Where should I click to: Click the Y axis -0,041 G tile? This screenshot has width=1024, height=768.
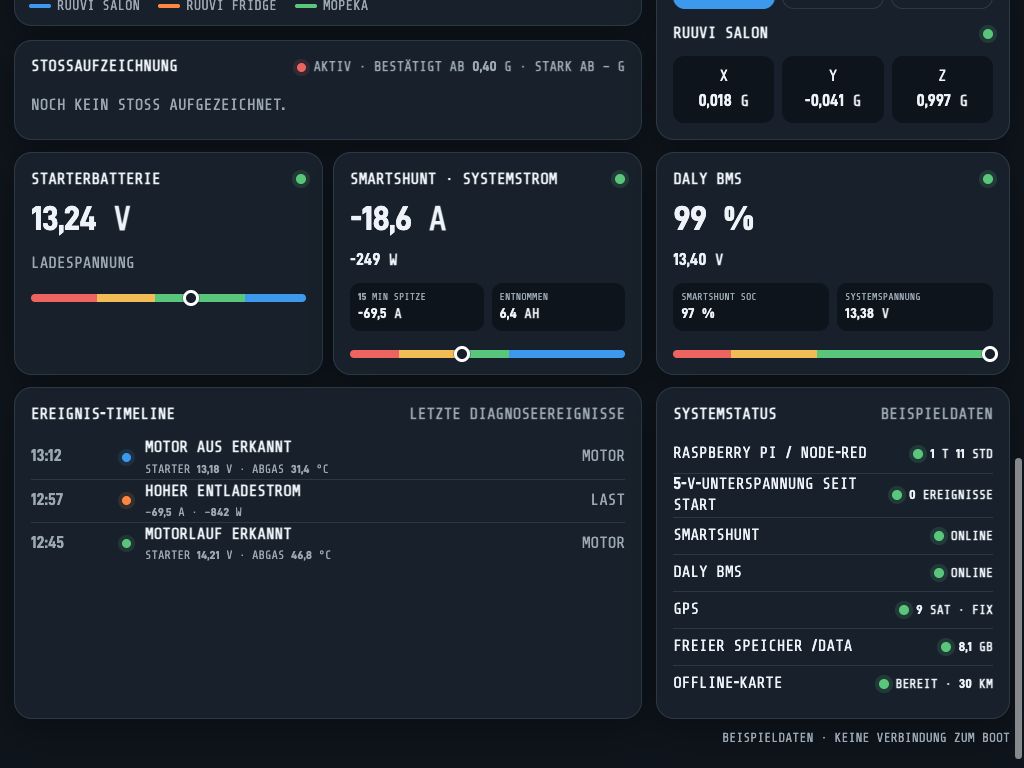[x=833, y=89]
